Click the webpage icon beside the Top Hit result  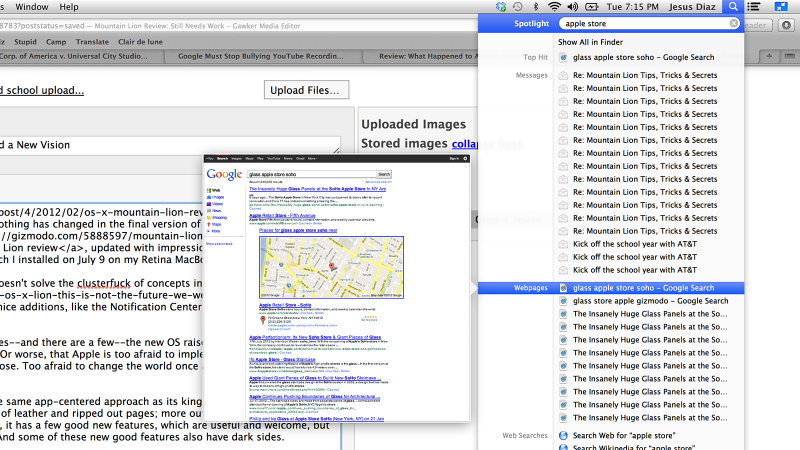563,58
